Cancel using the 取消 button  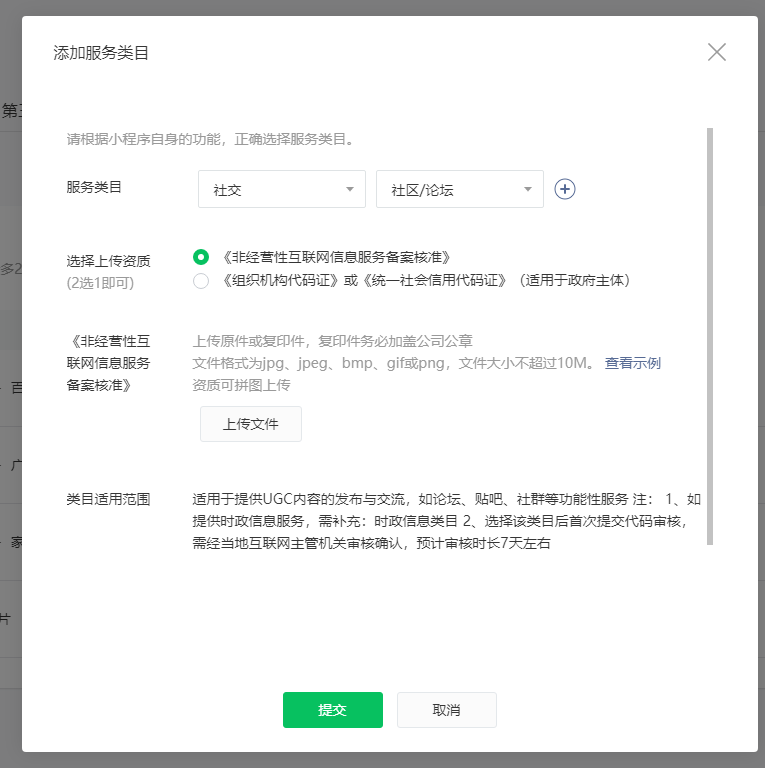446,709
